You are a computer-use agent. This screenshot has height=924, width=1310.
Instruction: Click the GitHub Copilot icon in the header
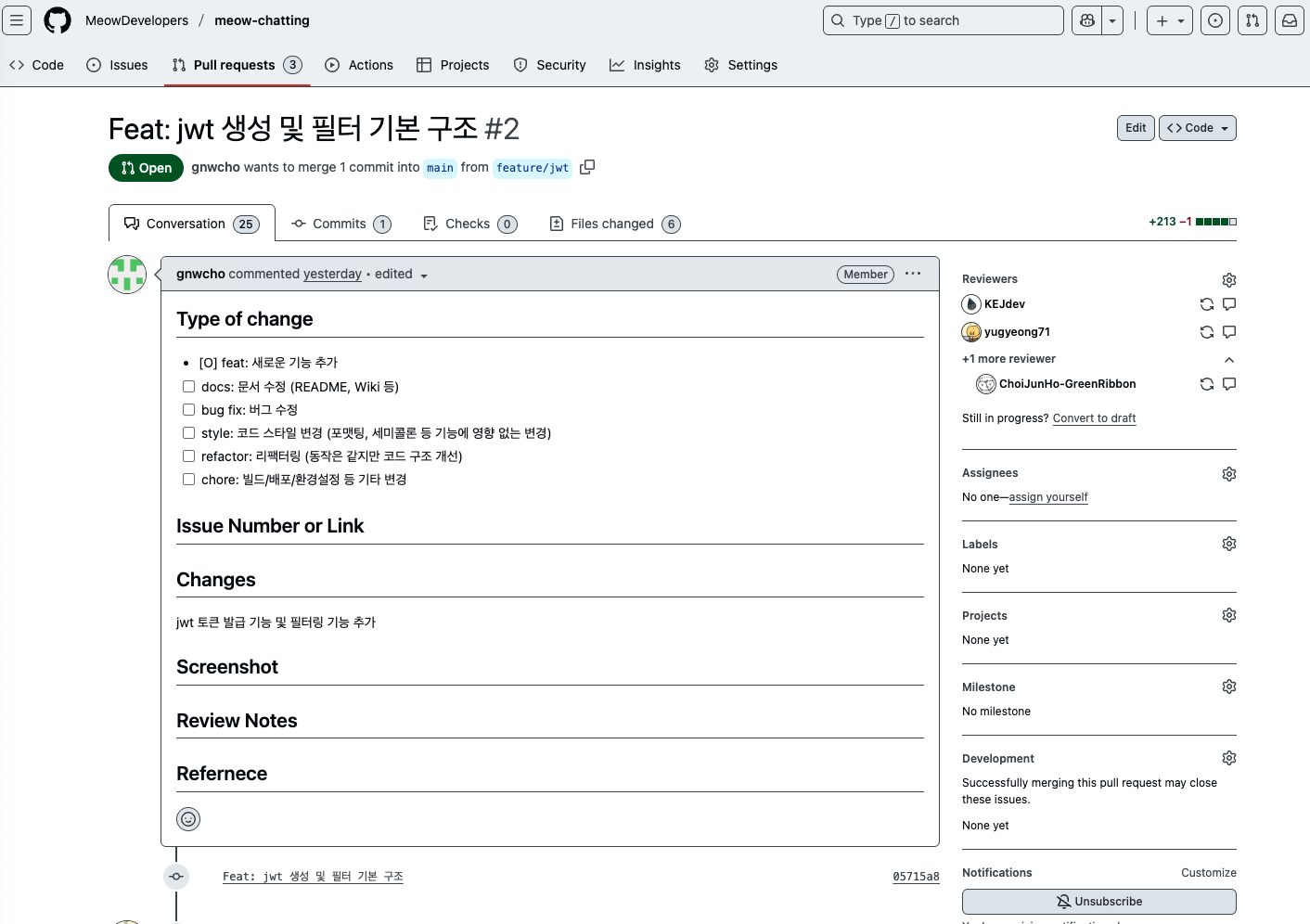click(1085, 19)
